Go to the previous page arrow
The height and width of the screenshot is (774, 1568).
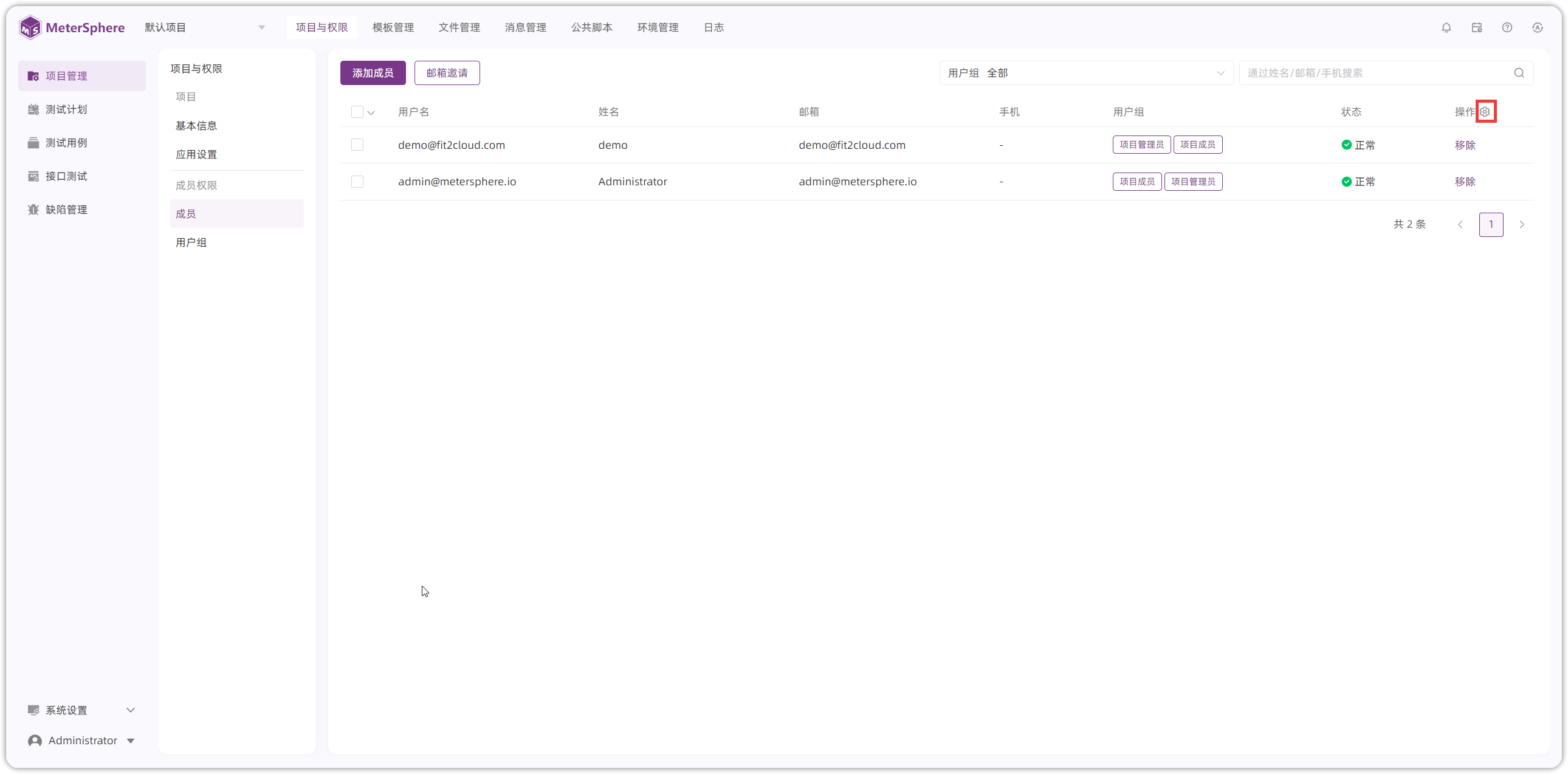pyautogui.click(x=1460, y=225)
